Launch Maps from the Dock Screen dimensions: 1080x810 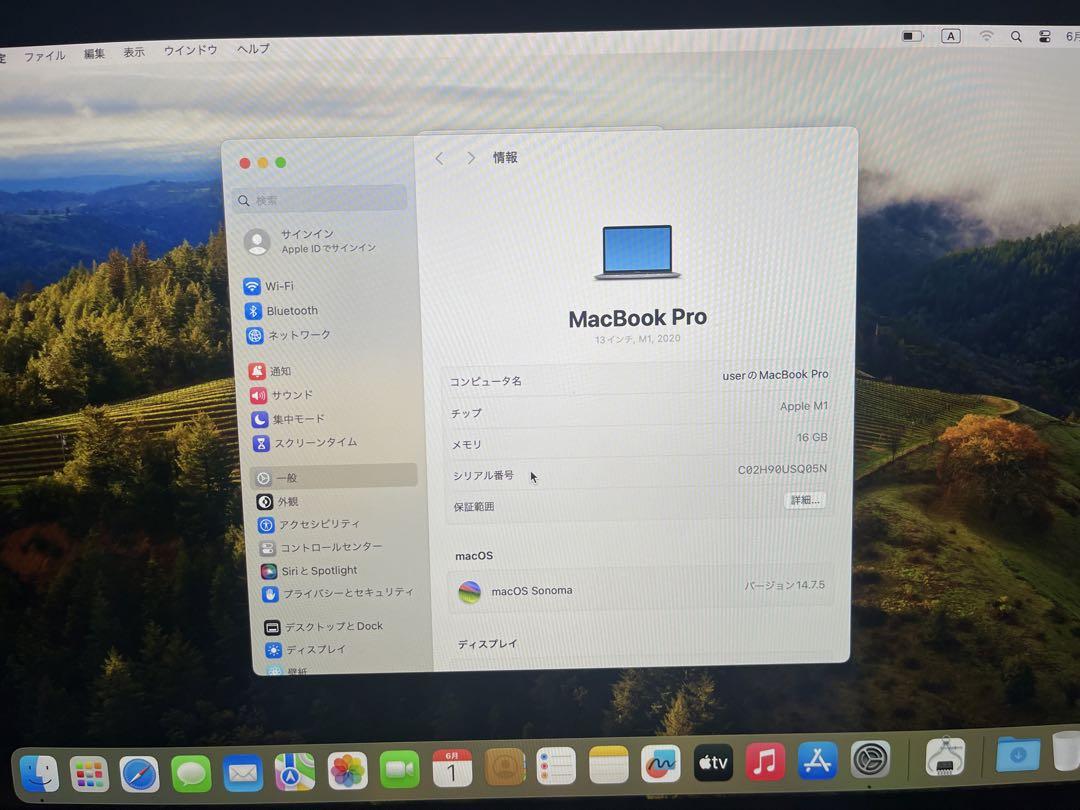(x=295, y=771)
